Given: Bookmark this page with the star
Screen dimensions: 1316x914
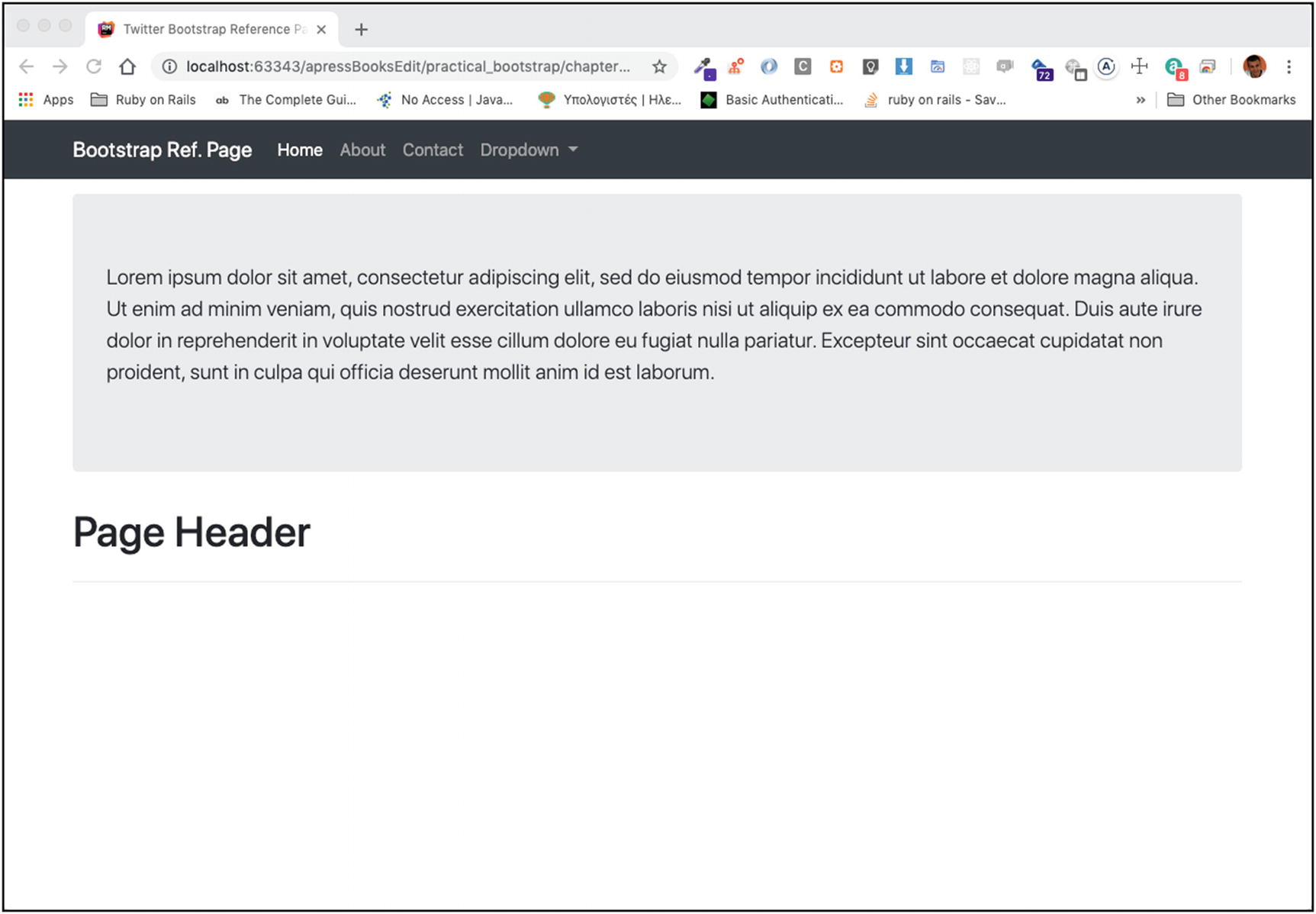Looking at the screenshot, I should pyautogui.click(x=659, y=67).
